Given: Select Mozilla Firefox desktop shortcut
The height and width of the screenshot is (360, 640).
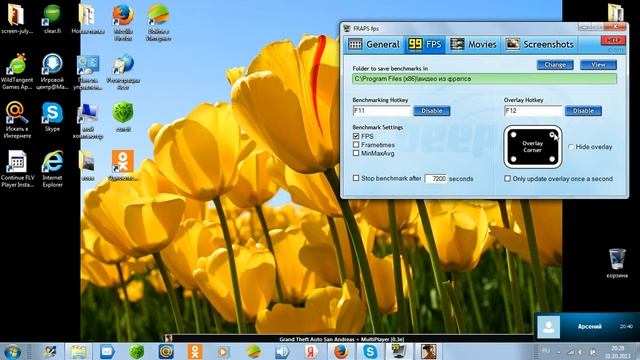Looking at the screenshot, I should pos(123,22).
